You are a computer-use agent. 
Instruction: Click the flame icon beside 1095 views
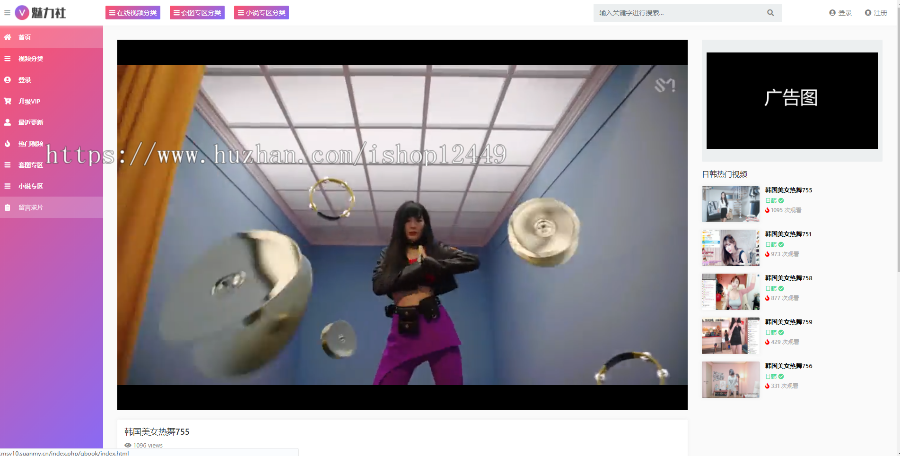coord(767,210)
